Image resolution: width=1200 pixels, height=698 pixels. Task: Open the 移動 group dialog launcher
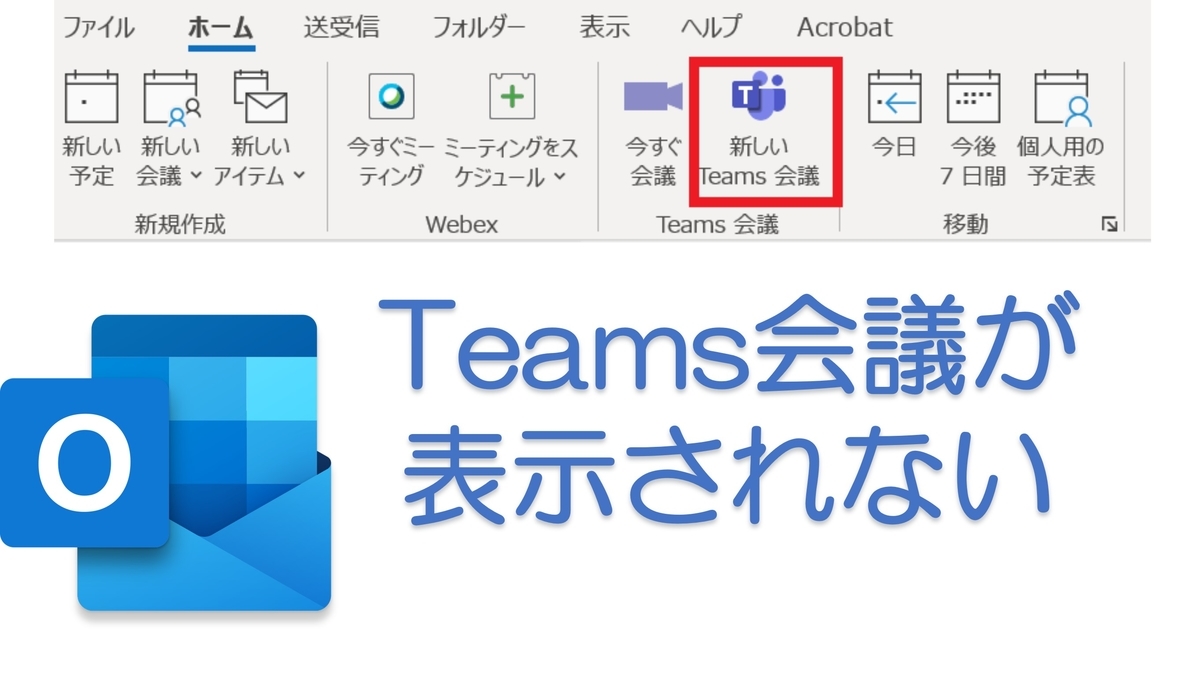[x=1108, y=225]
